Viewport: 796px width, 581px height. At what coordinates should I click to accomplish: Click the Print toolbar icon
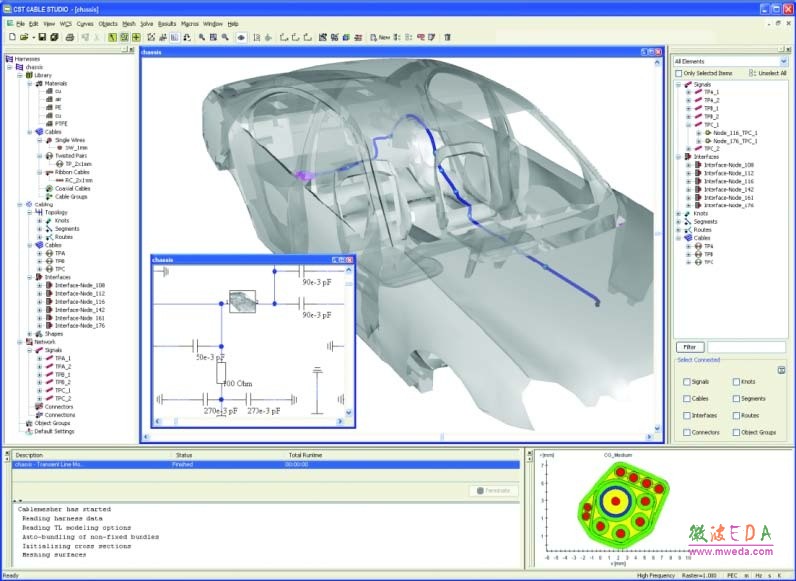pyautogui.click(x=70, y=37)
